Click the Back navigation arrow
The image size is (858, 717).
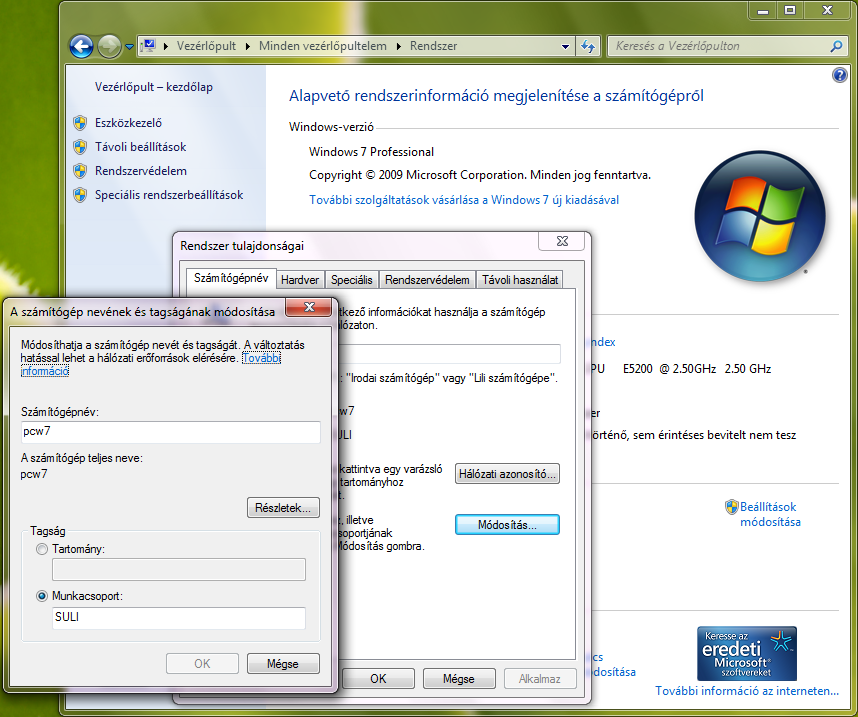click(x=81, y=46)
